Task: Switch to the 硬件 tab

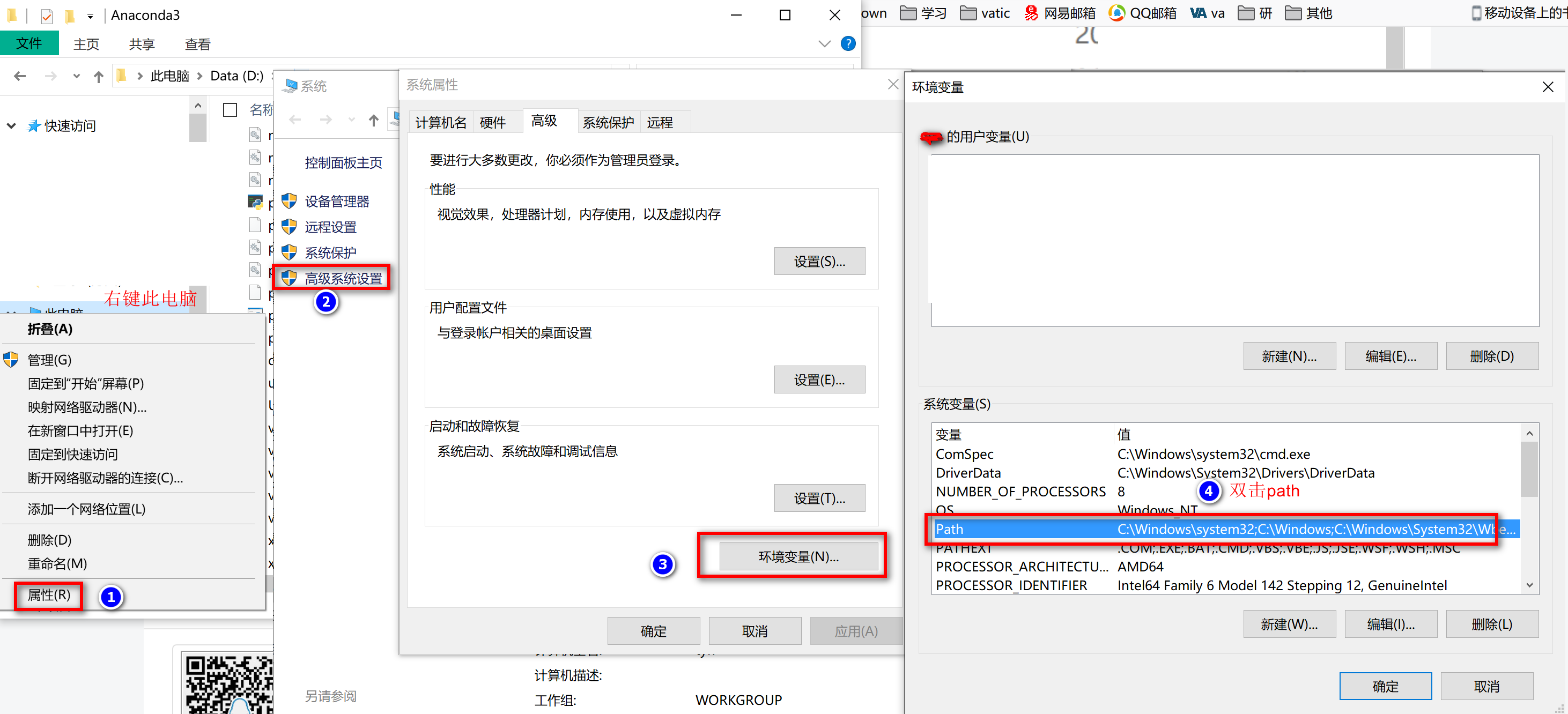Action: tap(492, 122)
